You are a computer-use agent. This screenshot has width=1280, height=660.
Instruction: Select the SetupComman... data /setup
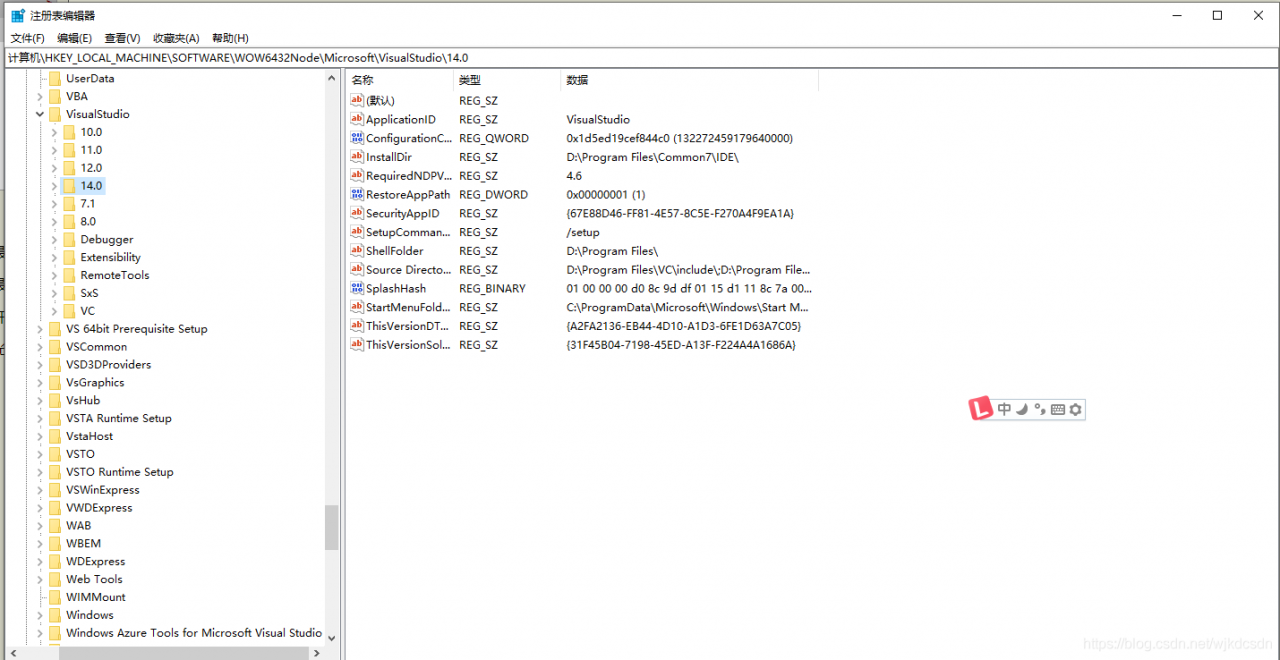583,232
